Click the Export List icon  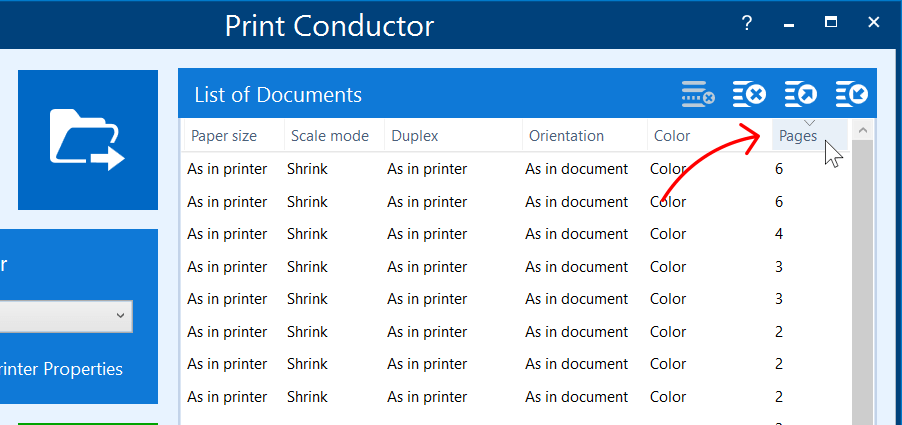coord(801,95)
